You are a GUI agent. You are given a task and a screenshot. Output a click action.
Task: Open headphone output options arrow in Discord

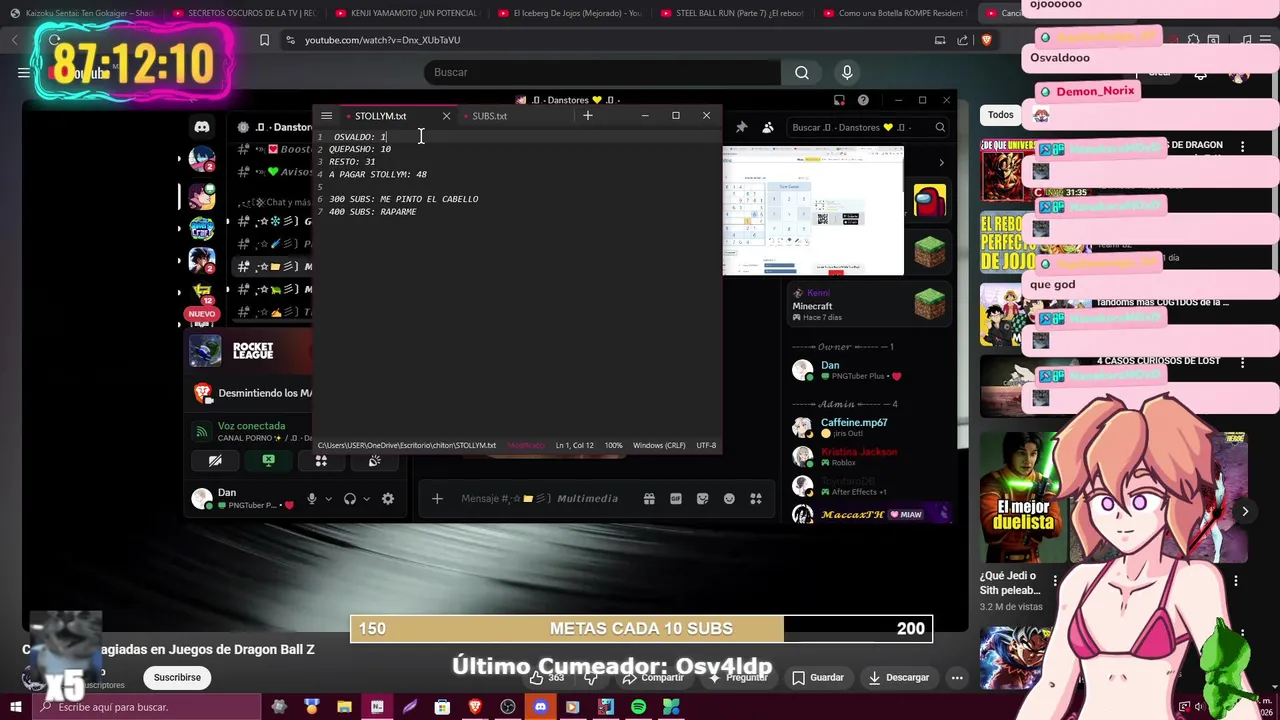366,499
